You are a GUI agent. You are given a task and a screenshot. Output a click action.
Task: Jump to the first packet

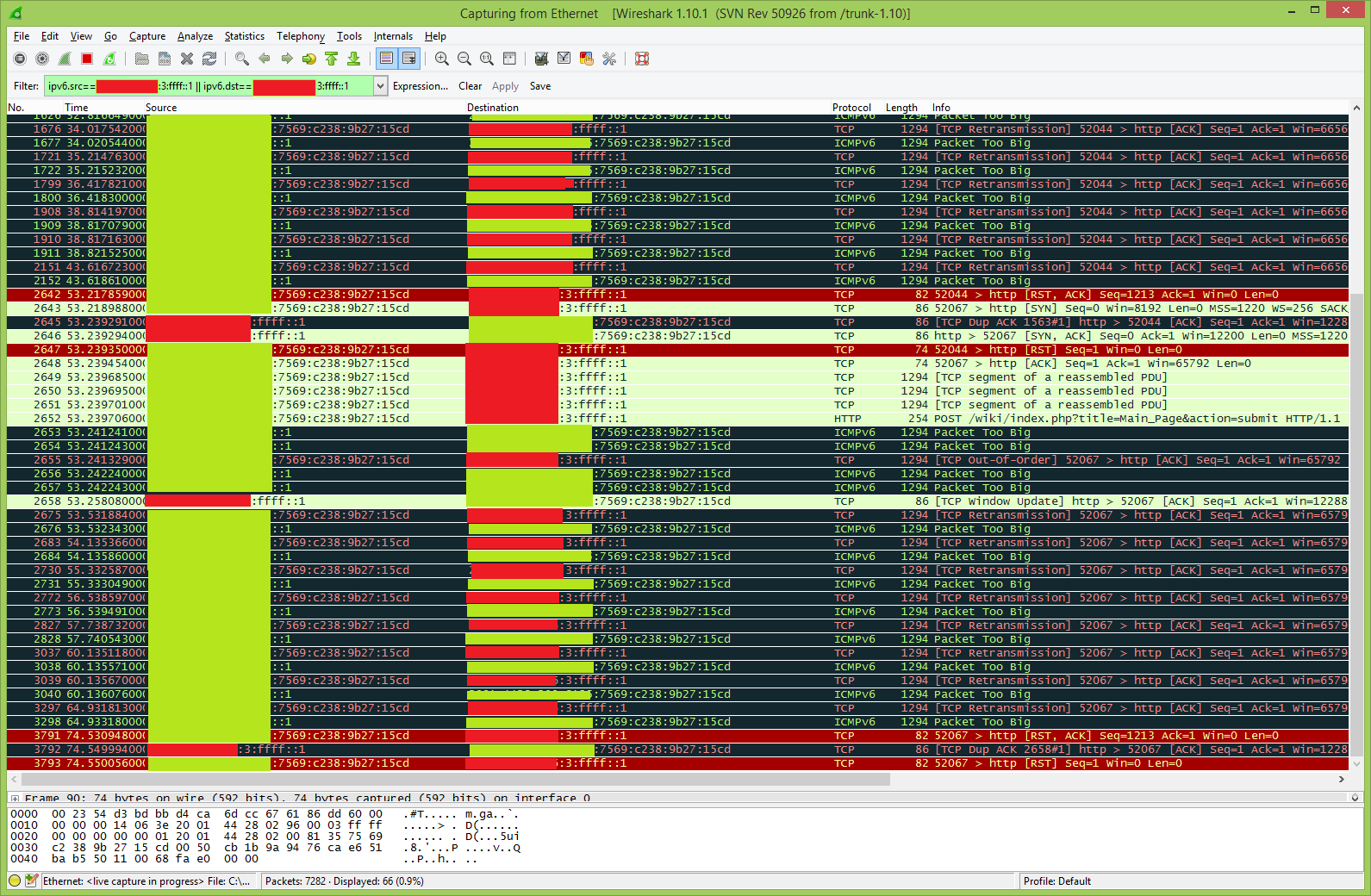coord(332,59)
